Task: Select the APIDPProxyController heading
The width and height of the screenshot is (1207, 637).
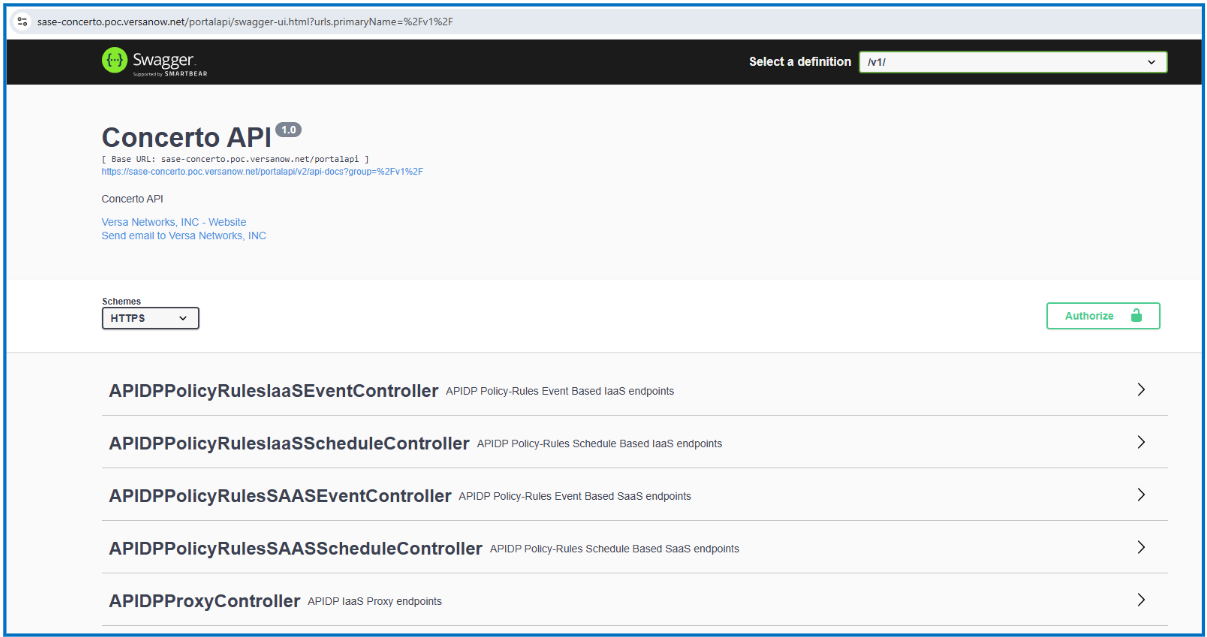Action: pyautogui.click(x=204, y=601)
